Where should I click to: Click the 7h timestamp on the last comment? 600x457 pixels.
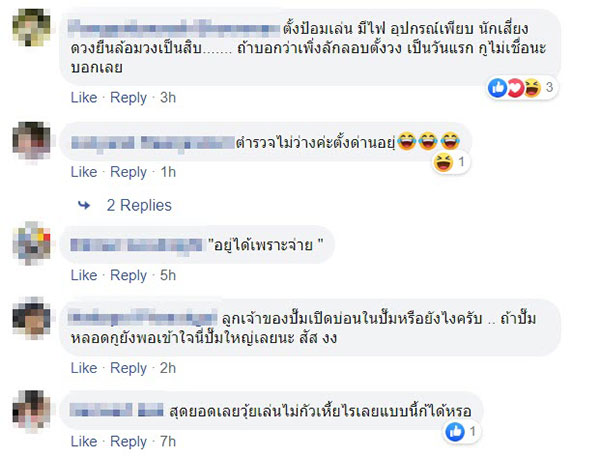[x=168, y=441]
